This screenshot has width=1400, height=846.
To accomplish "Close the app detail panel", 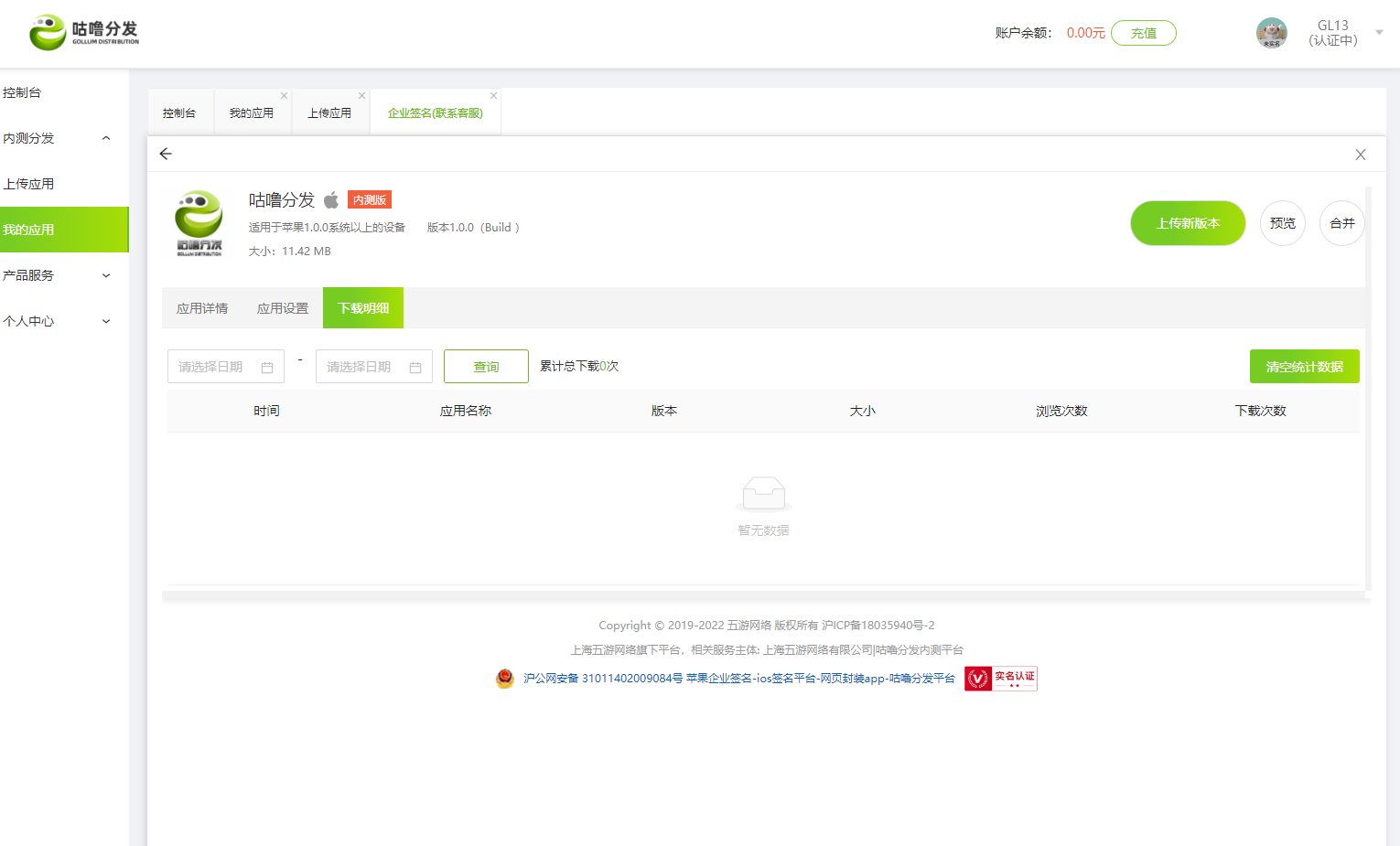I will (x=1361, y=155).
